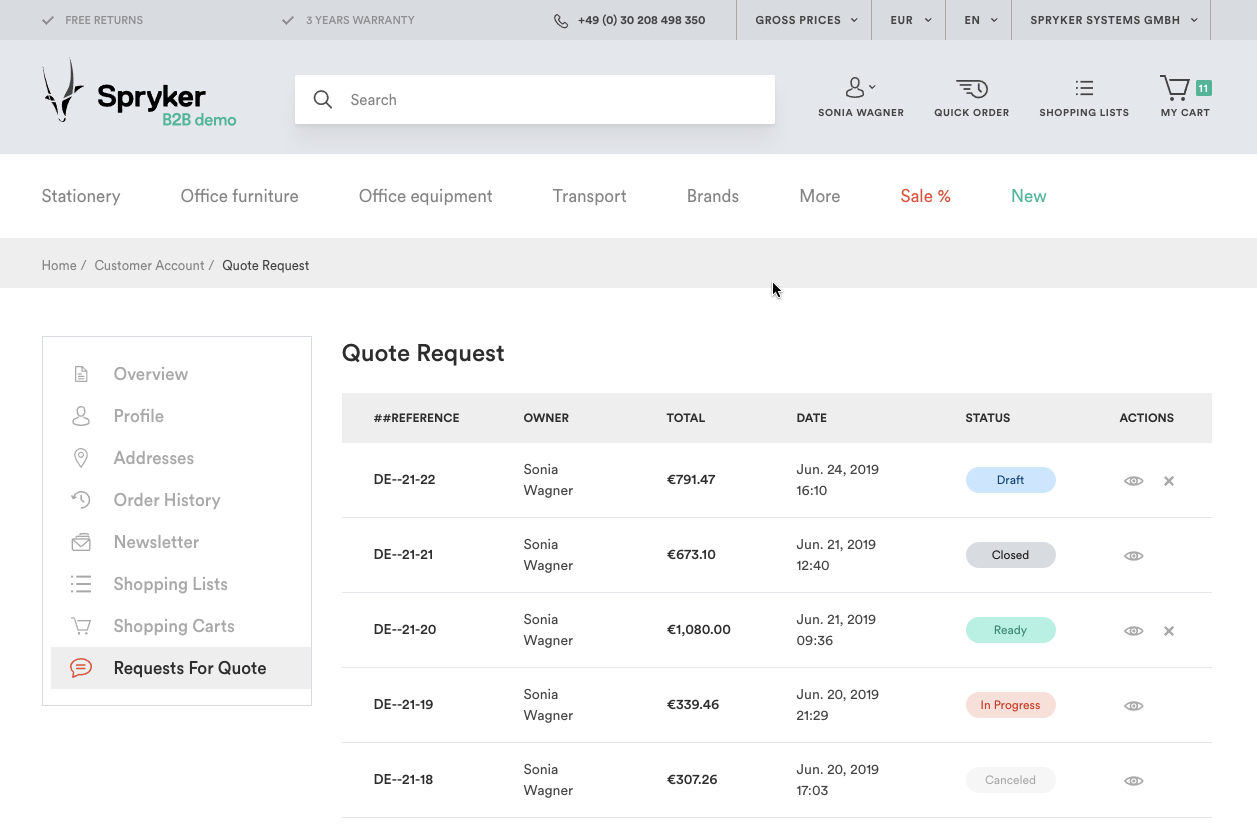Image resolution: width=1257 pixels, height=833 pixels.
Task: Open Sonia Wagner account user icon
Action: coord(855,88)
